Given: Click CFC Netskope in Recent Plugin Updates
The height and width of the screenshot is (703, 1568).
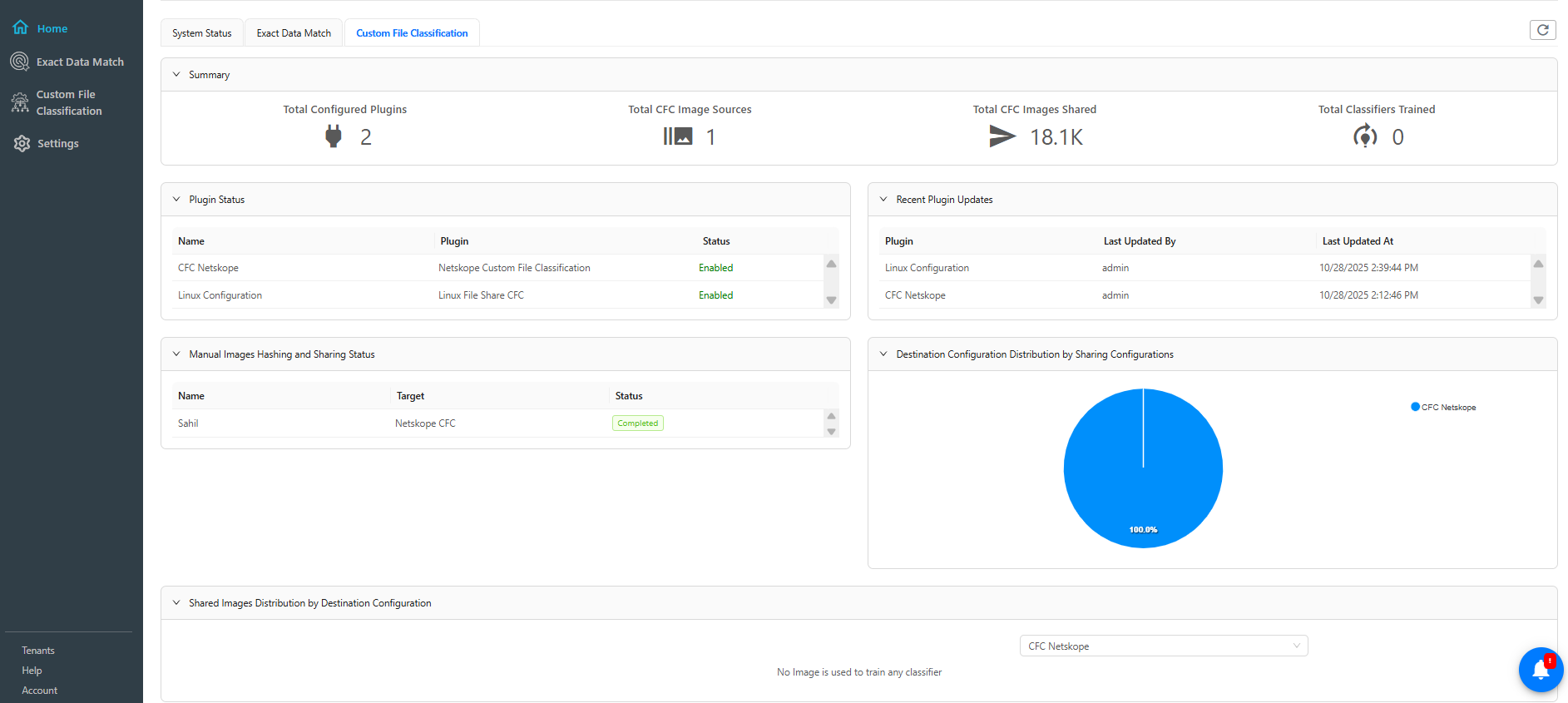Looking at the screenshot, I should [915, 295].
